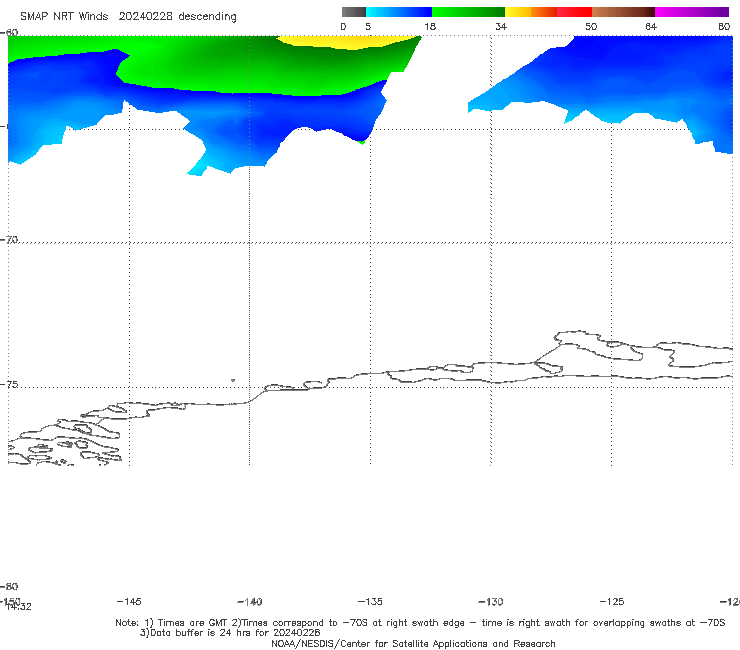Click the latitude label '-70'
This screenshot has height=650, width=740.
(9, 239)
